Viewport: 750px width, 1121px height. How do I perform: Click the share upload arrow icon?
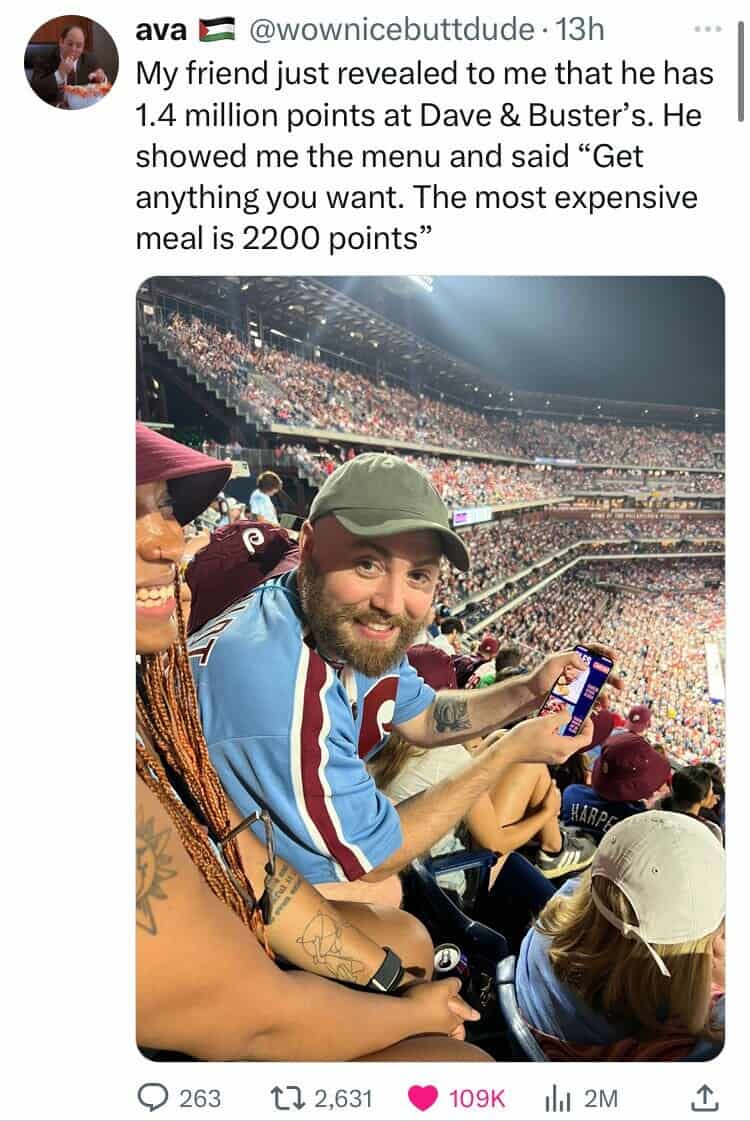point(703,1097)
